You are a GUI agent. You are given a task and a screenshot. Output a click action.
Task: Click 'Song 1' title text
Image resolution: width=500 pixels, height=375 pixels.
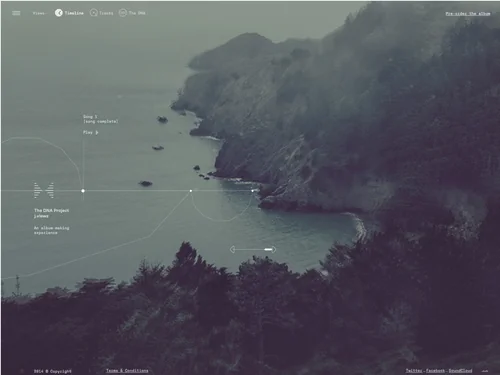[90, 117]
